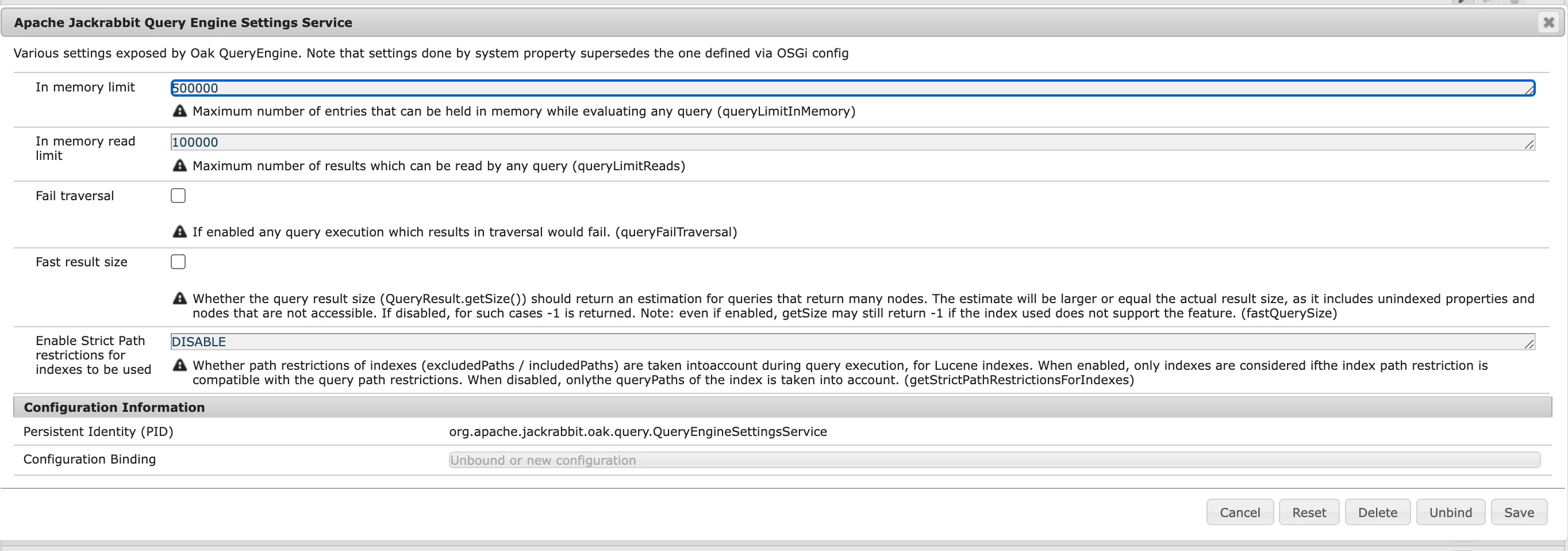The image size is (1568, 551).
Task: Click resize handle of In memory limit field
Action: coord(1529,90)
